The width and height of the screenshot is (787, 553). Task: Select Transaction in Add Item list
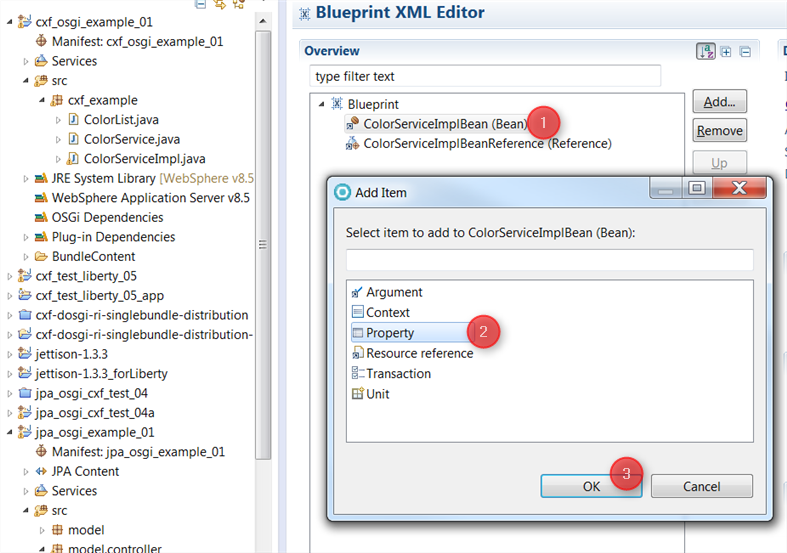pyautogui.click(x=399, y=373)
